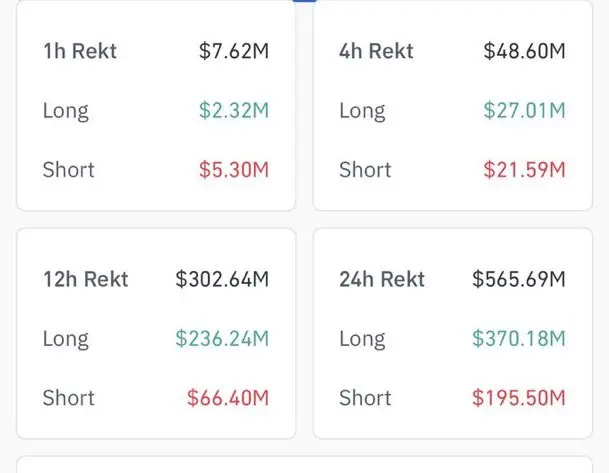Viewport: 609px width, 473px height.
Task: Click the 24h Rekt card title
Action: [382, 279]
